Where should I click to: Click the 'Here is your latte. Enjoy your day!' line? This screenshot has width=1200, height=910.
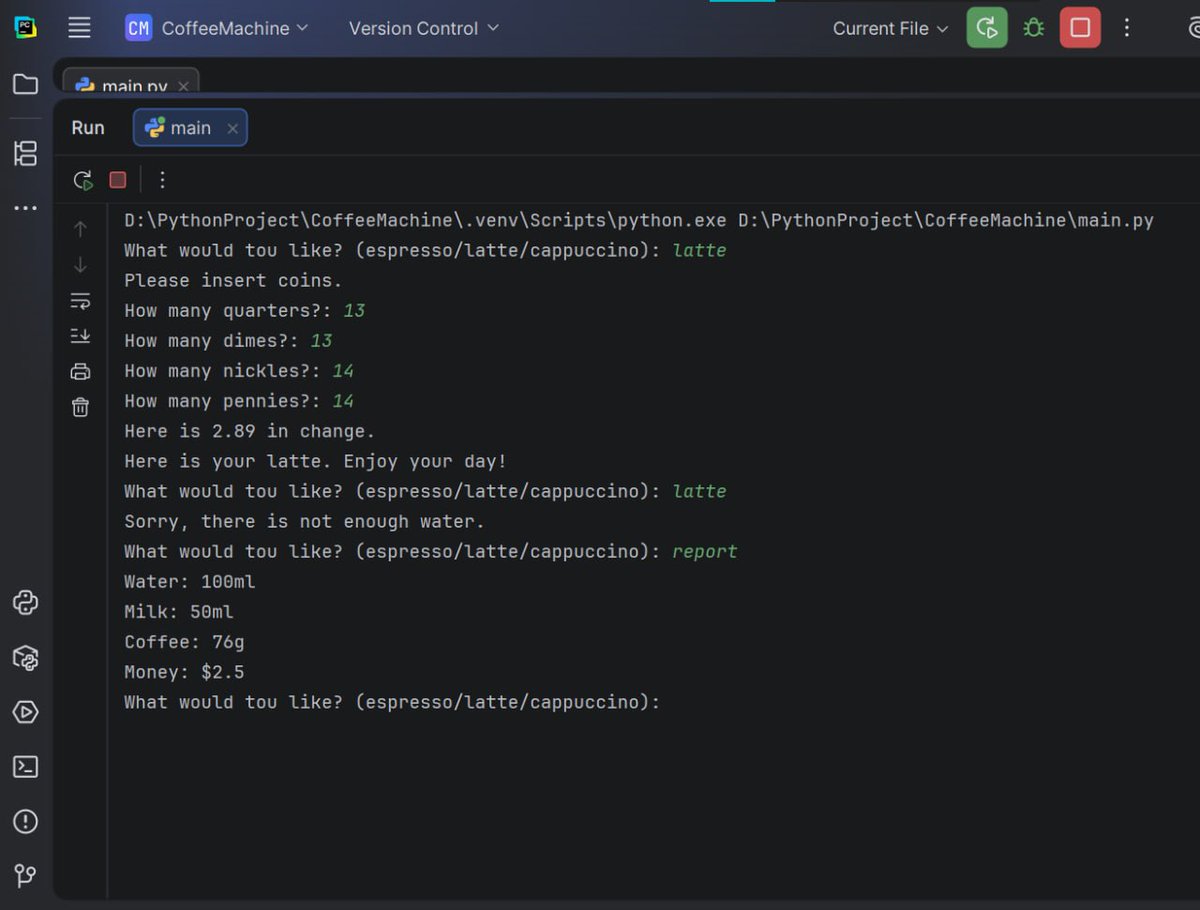pyautogui.click(x=315, y=461)
